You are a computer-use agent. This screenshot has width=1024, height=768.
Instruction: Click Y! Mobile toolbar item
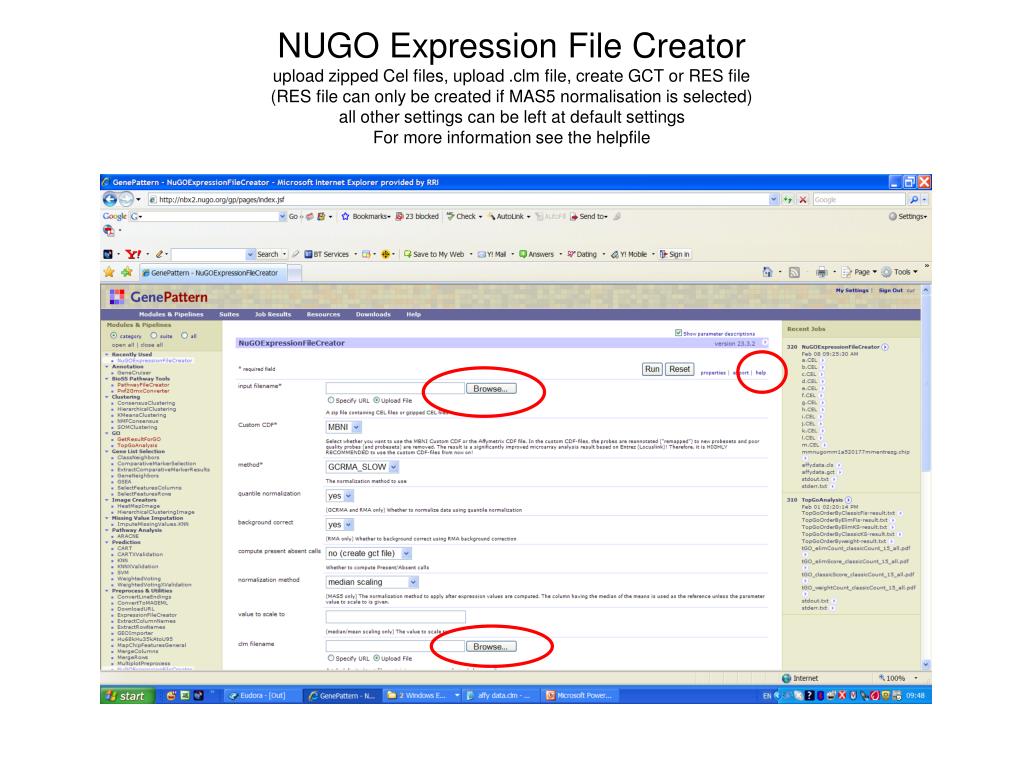[628, 254]
